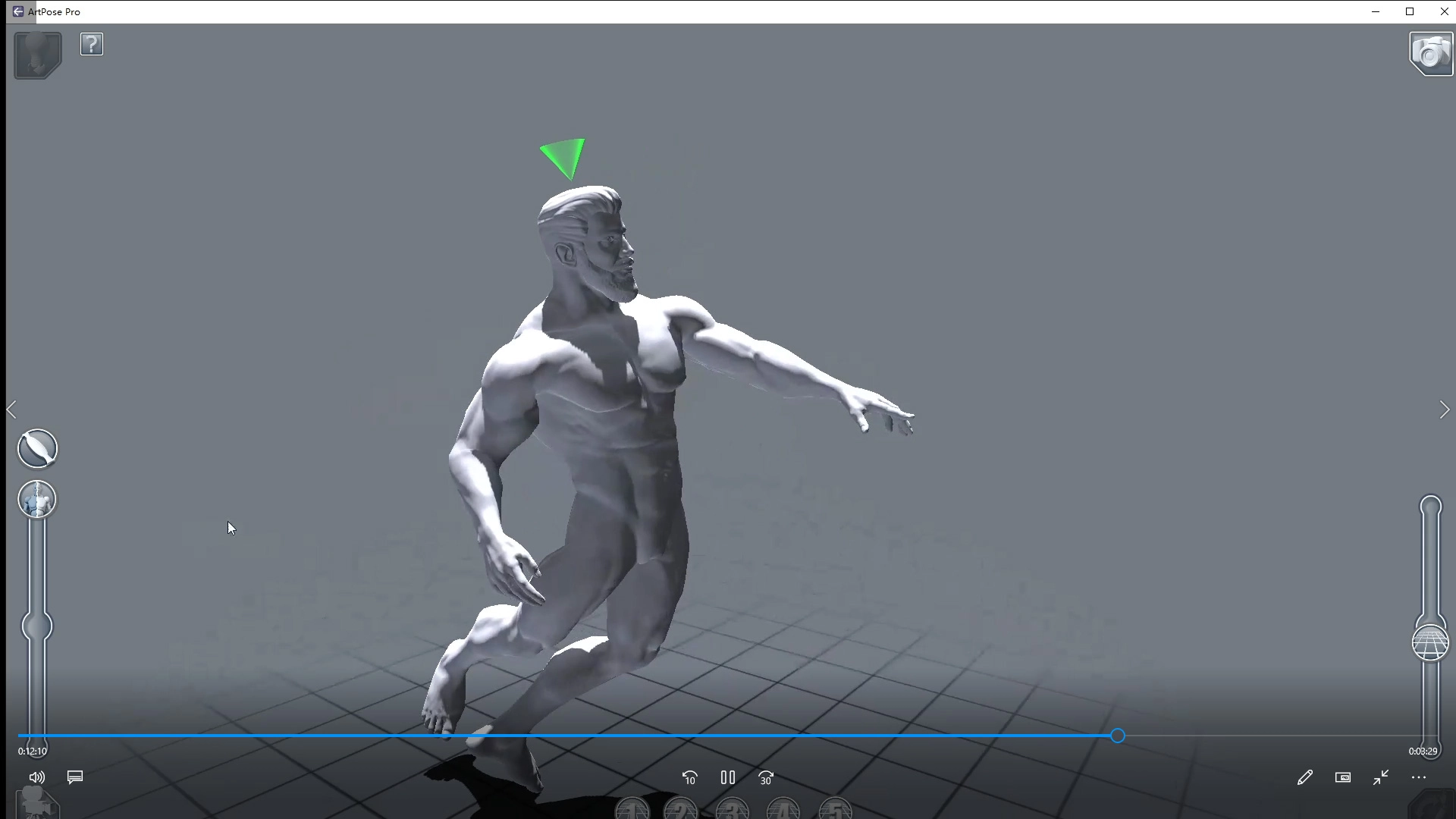The image size is (1456, 819).
Task: Open the pencil edit tool
Action: [1304, 777]
